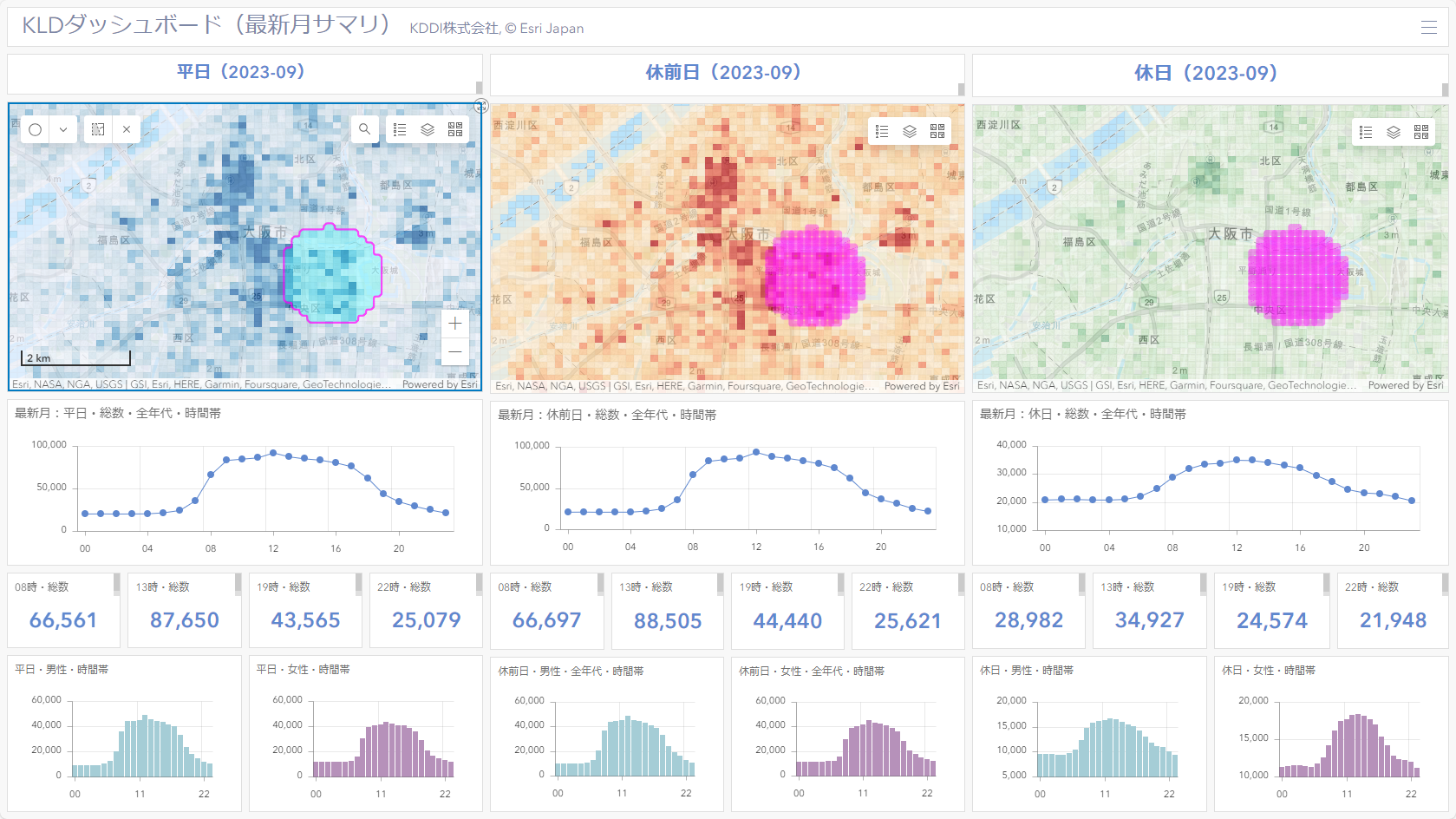Open the search tool on weekday map
The image size is (1456, 819).
pos(365,129)
